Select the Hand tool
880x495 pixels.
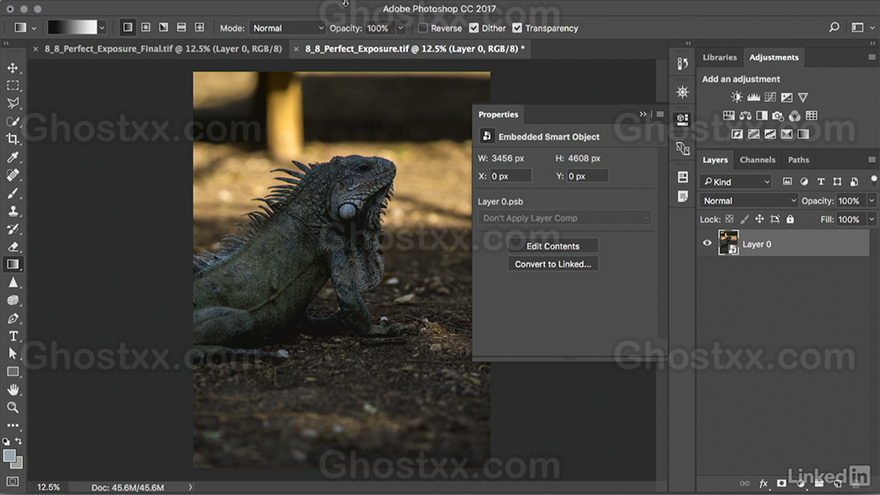click(x=12, y=389)
